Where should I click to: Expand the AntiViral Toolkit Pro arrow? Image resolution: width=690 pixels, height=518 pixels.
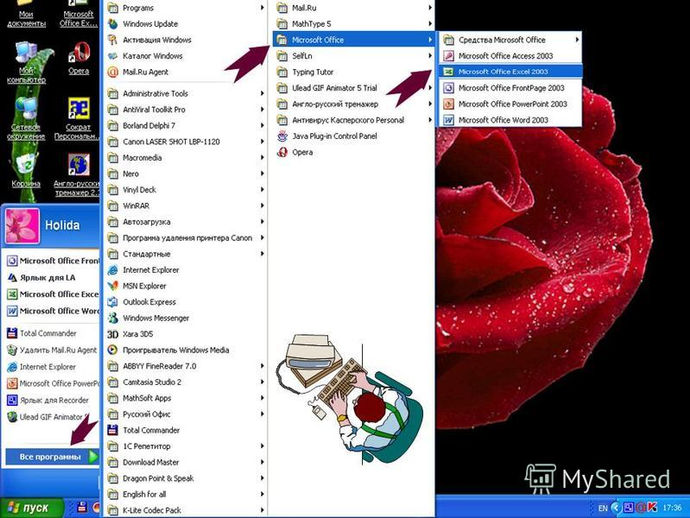coord(262,109)
